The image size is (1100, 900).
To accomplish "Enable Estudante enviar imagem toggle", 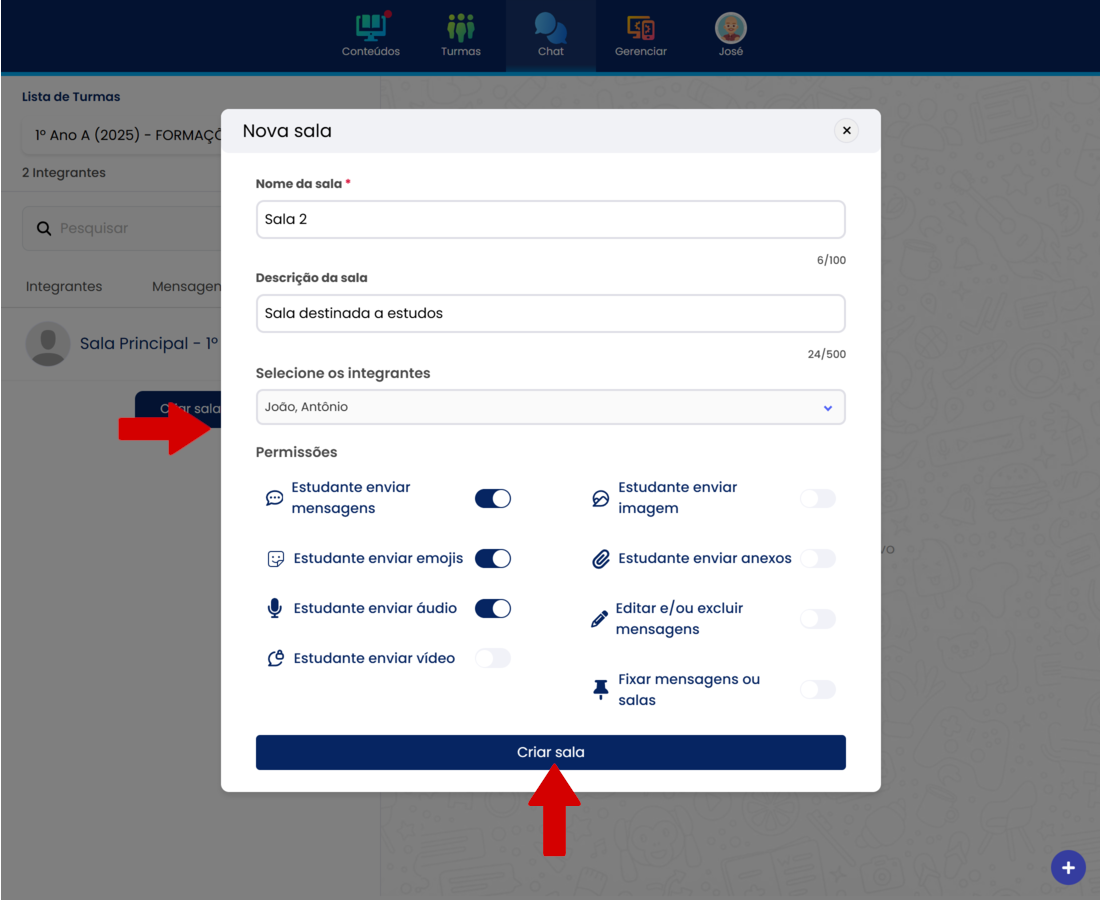I will (817, 498).
